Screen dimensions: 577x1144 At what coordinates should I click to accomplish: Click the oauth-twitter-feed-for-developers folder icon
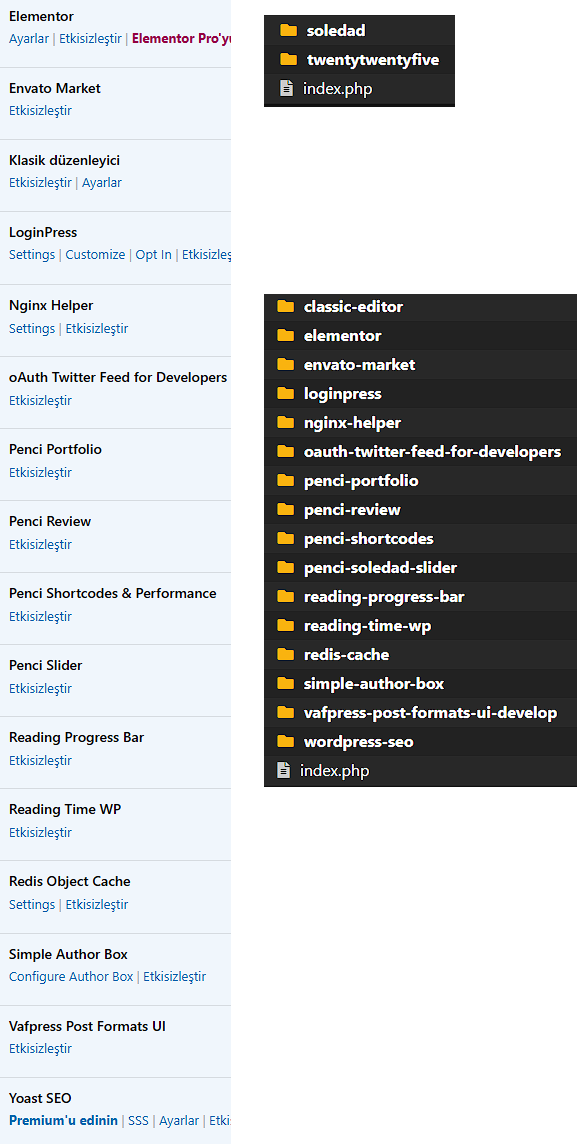tap(285, 452)
